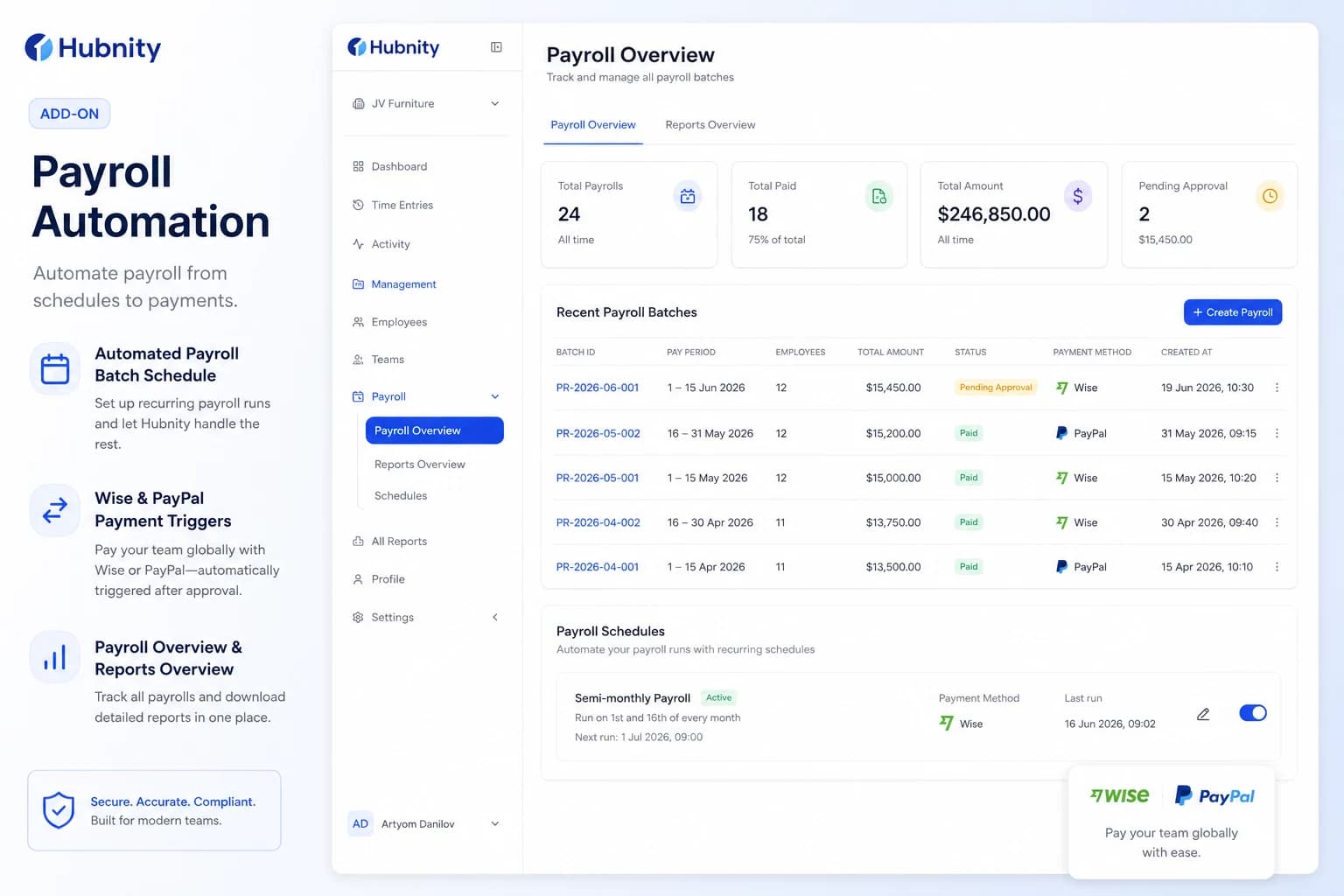
Task: Click the Active badge on schedule
Action: (719, 697)
